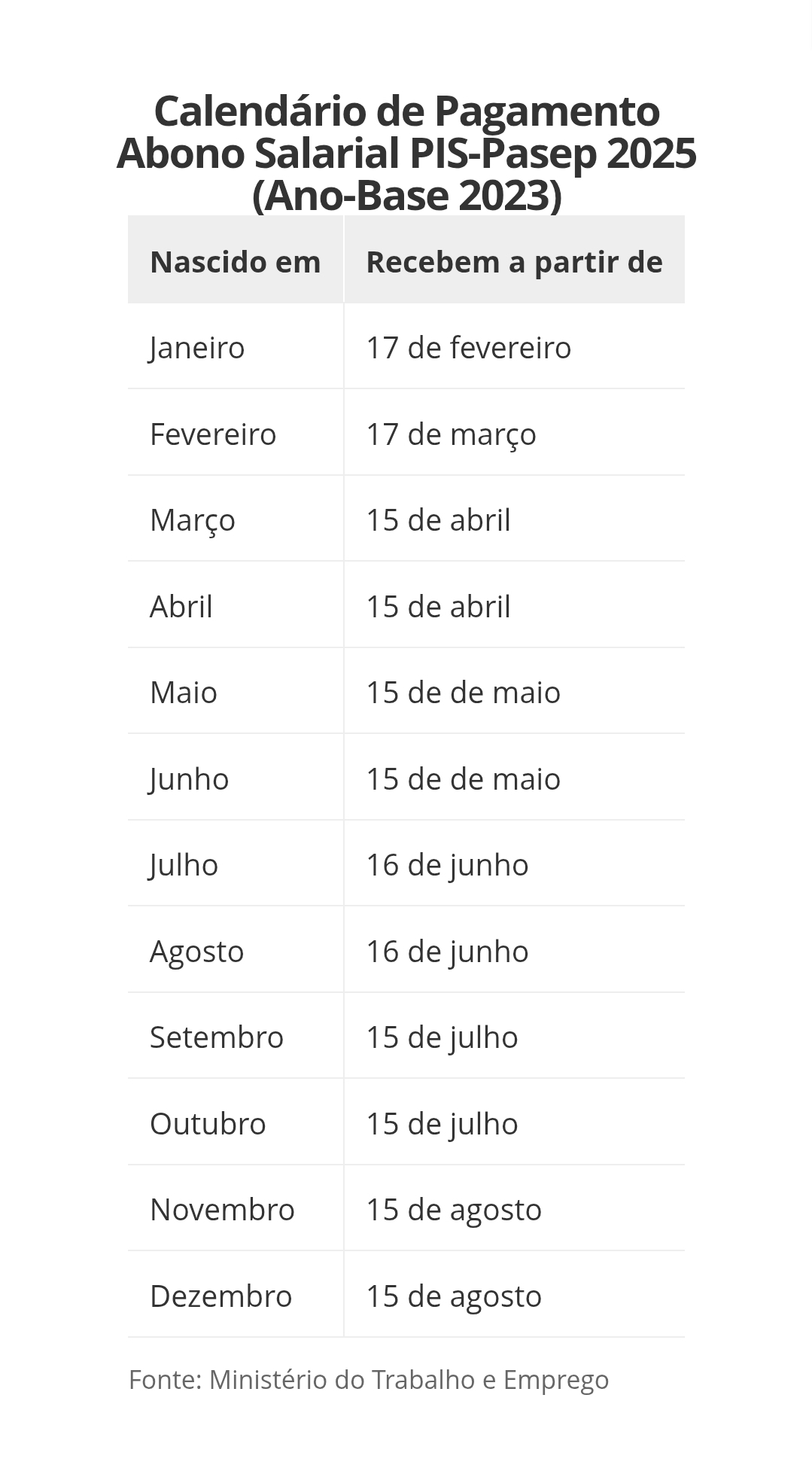Click the 'Calendário de Pagamento' title text
Screen dimensions: 812x1471
406,111
